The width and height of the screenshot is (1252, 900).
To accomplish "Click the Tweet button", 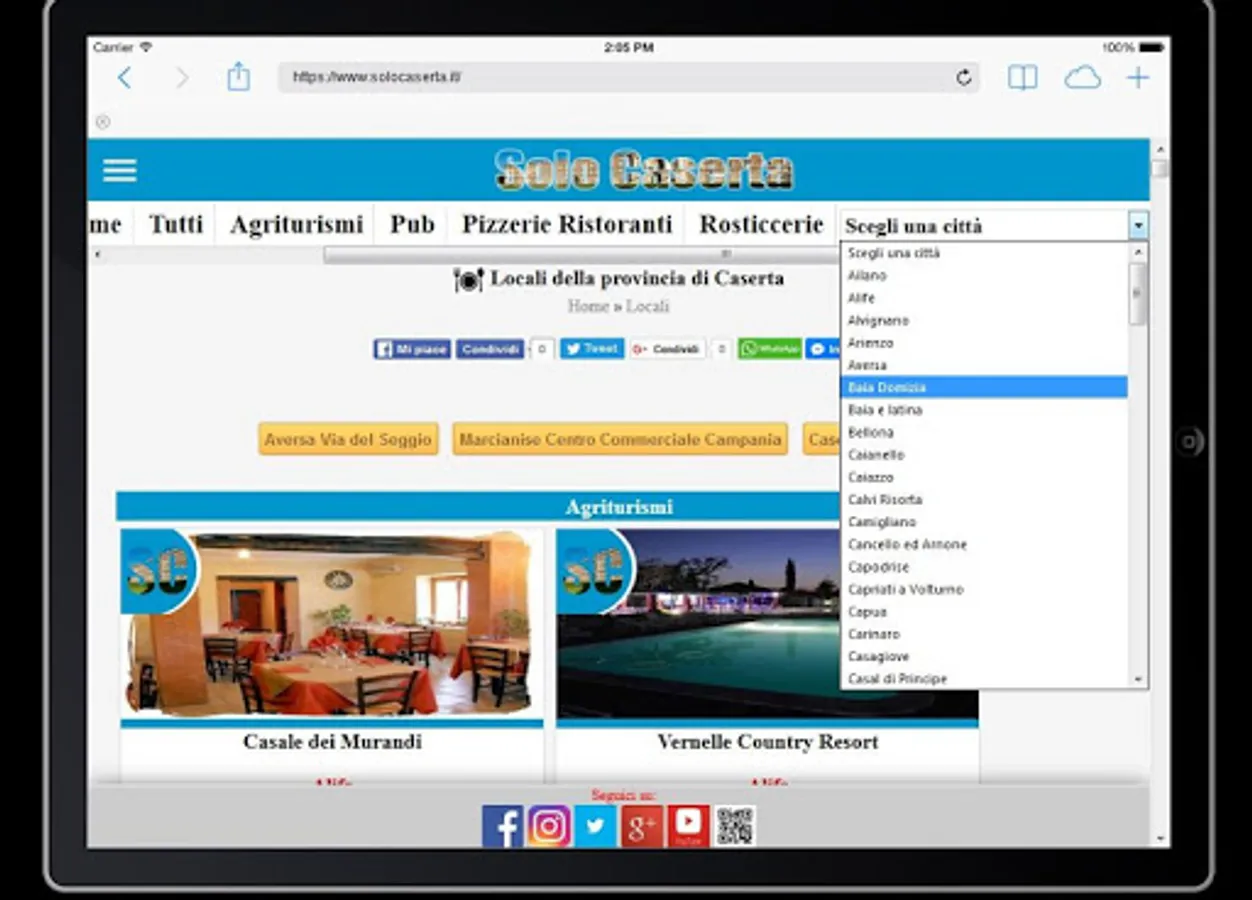I will tap(592, 349).
